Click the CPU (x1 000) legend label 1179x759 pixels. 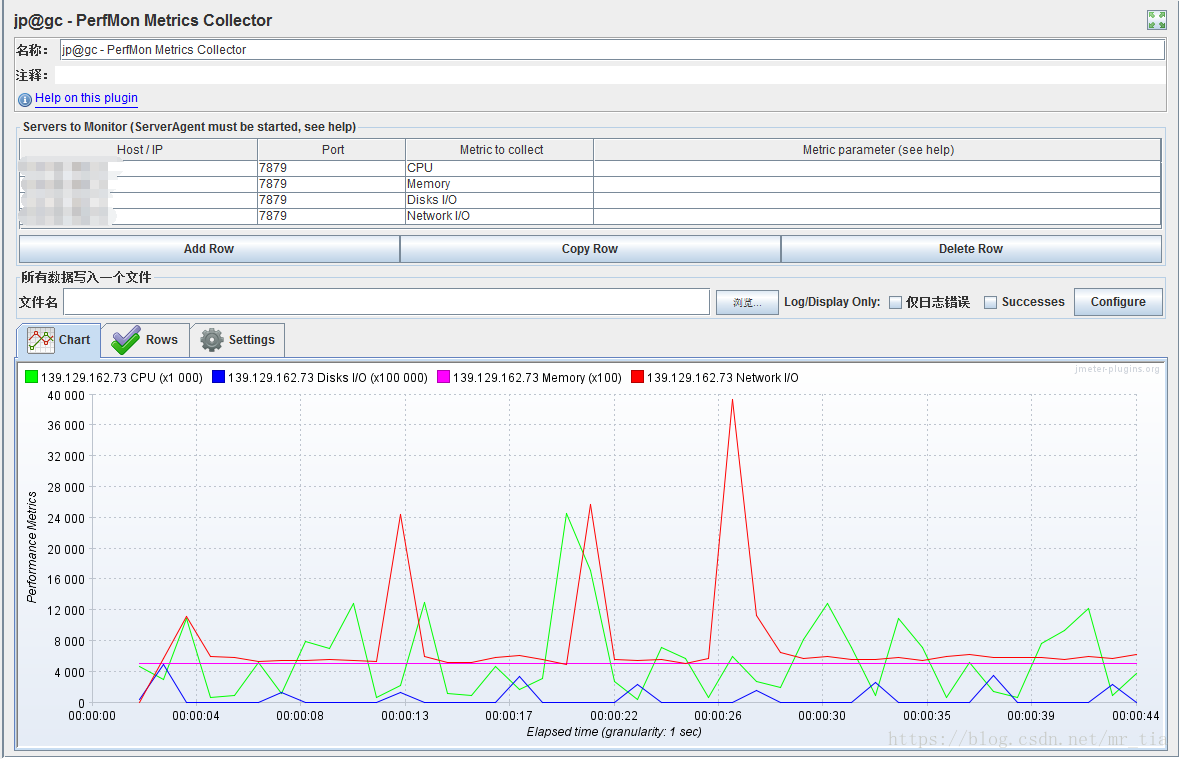[122, 378]
